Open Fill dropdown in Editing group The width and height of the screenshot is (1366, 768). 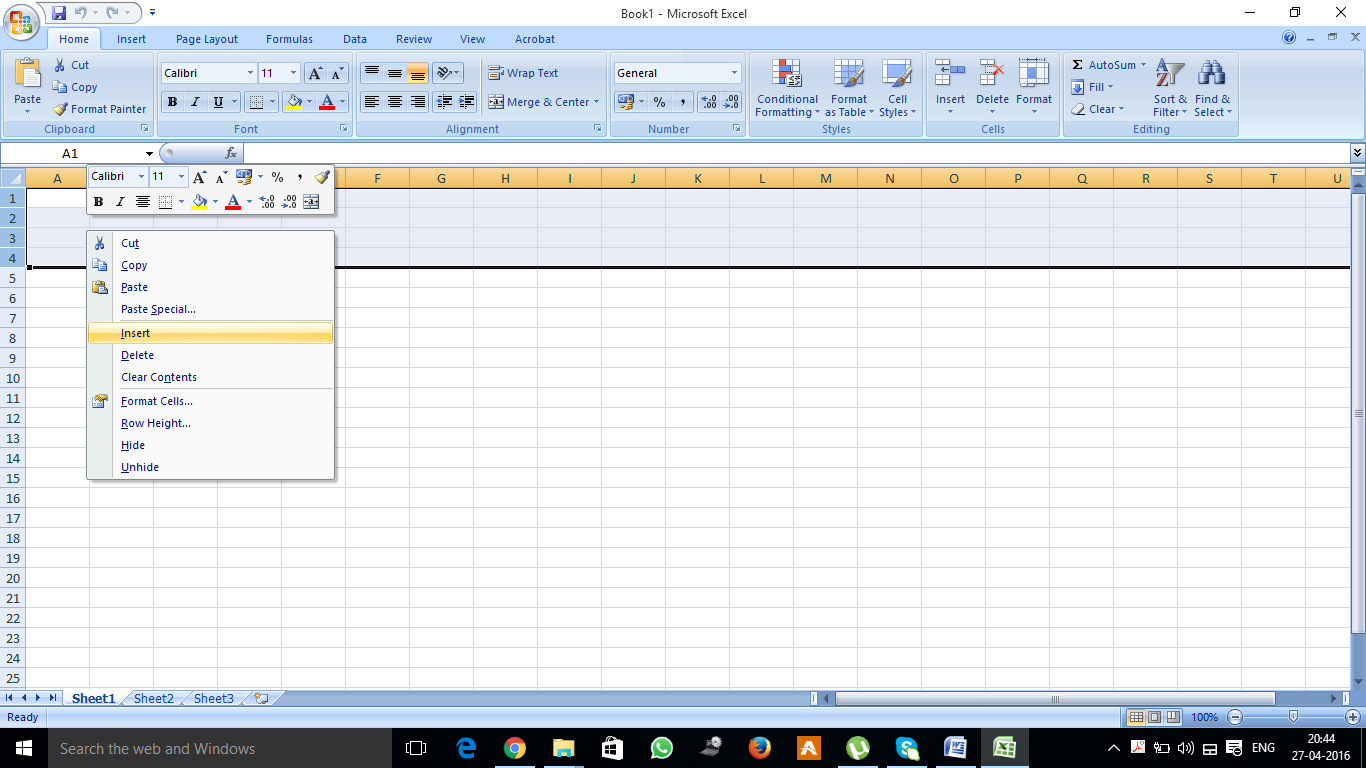pos(1091,87)
